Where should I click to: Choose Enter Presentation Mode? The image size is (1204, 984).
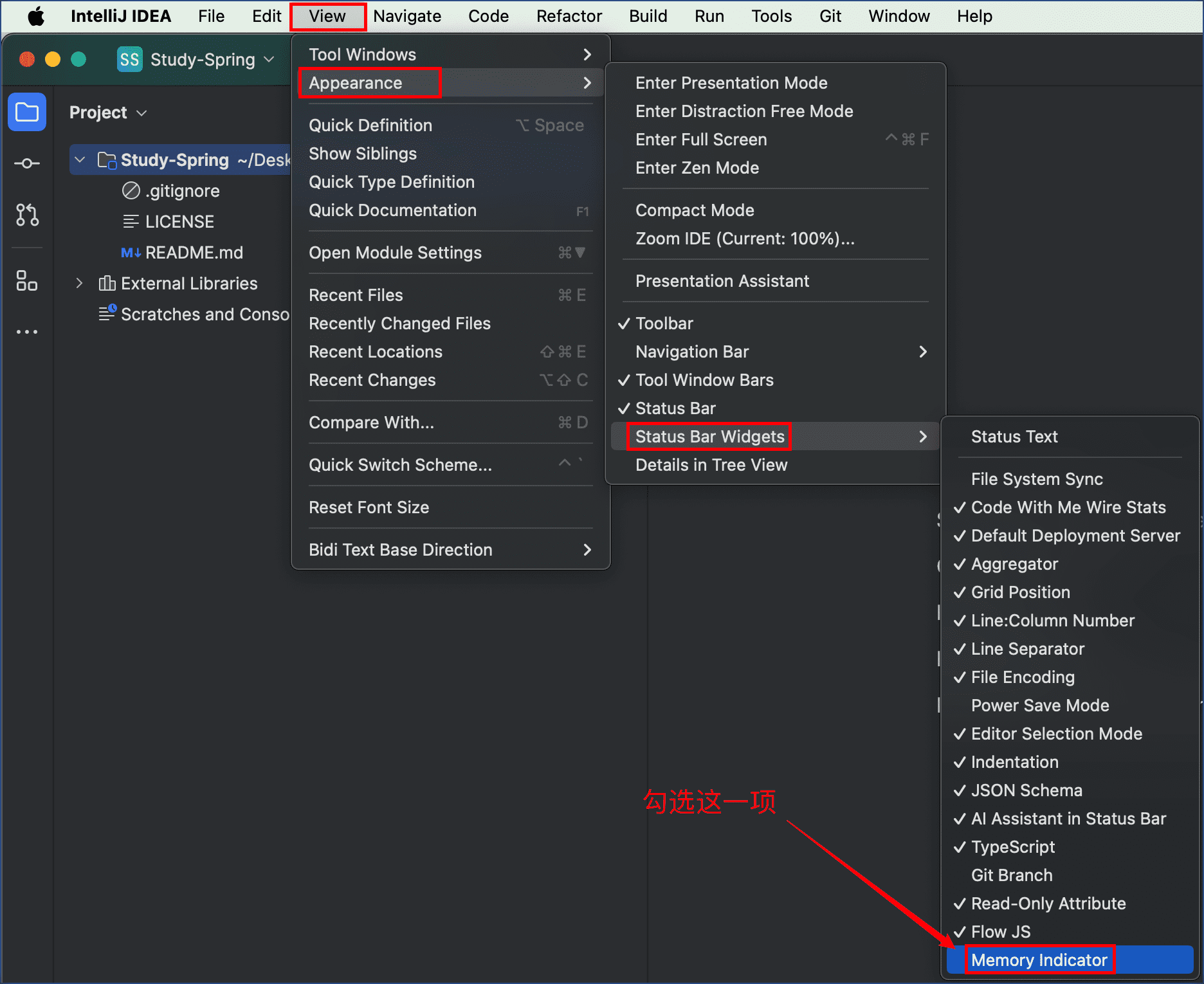[x=776, y=83]
